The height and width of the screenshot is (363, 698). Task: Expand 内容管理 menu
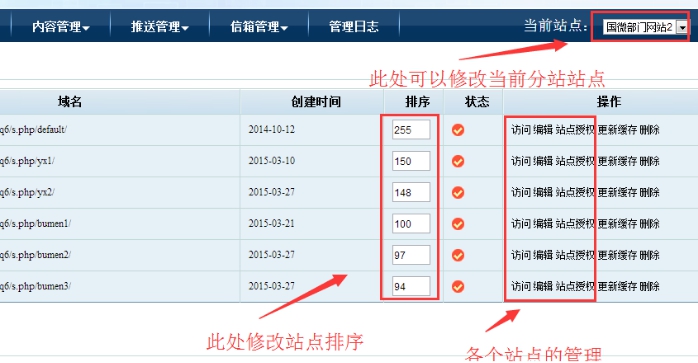point(61,27)
